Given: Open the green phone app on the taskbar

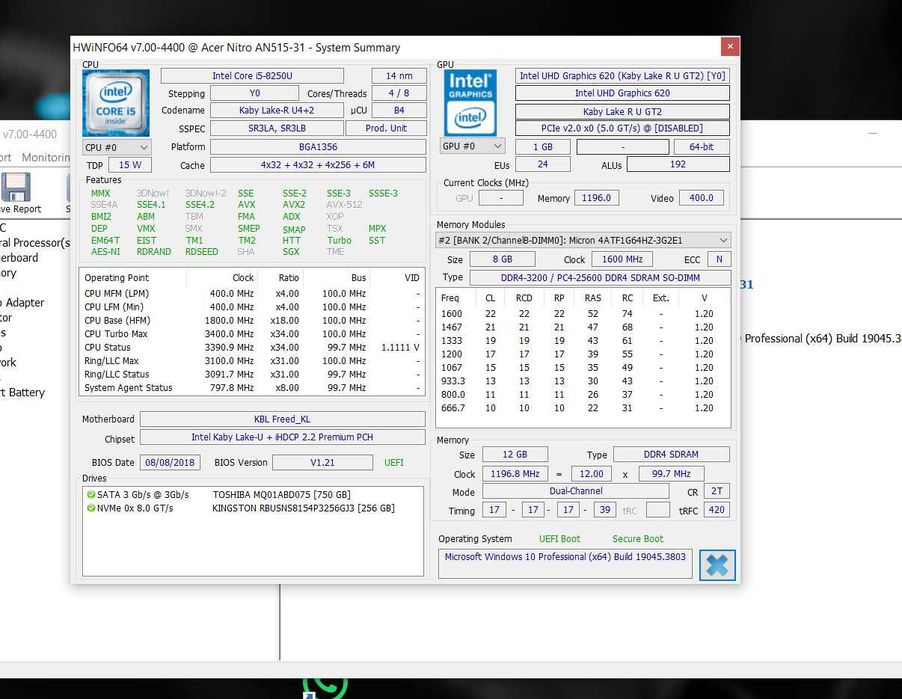Looking at the screenshot, I should click(x=326, y=687).
